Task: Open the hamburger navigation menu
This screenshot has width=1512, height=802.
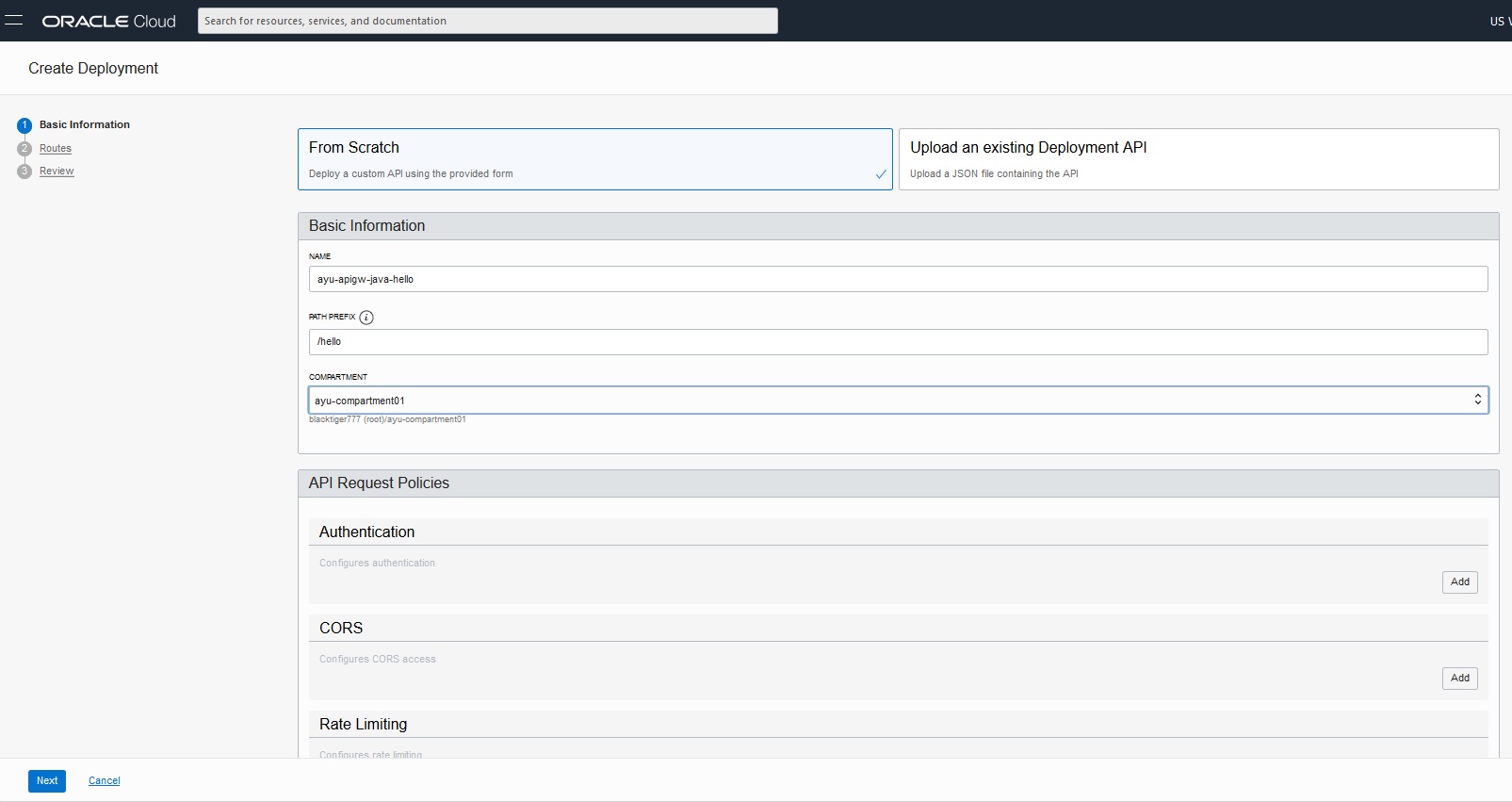Action: 13,21
